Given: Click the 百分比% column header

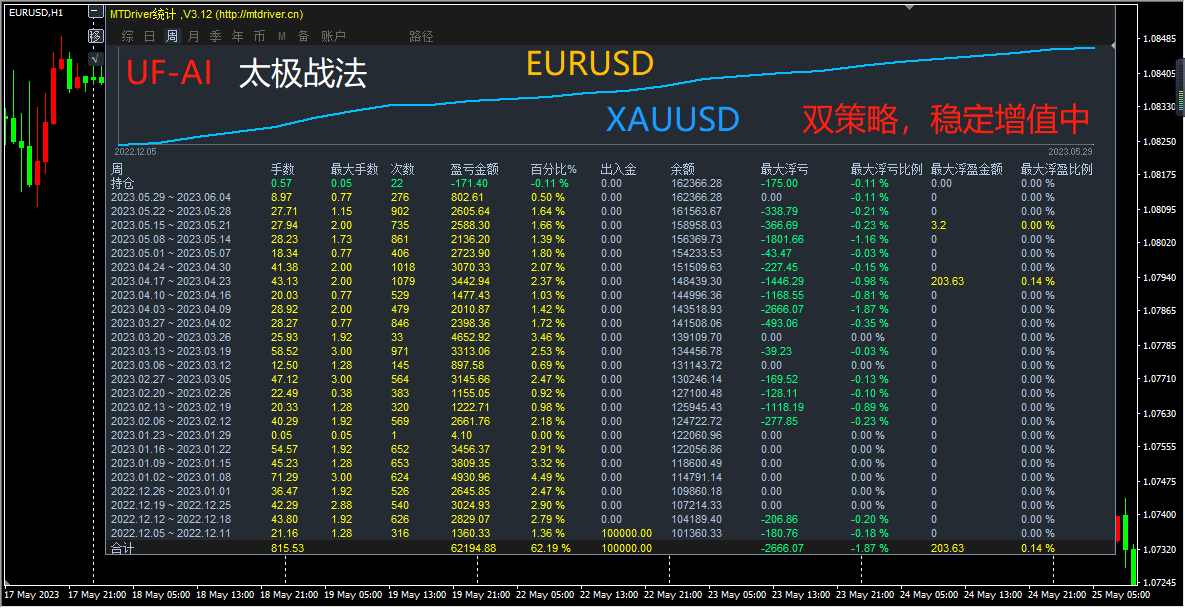Looking at the screenshot, I should click(x=553, y=170).
